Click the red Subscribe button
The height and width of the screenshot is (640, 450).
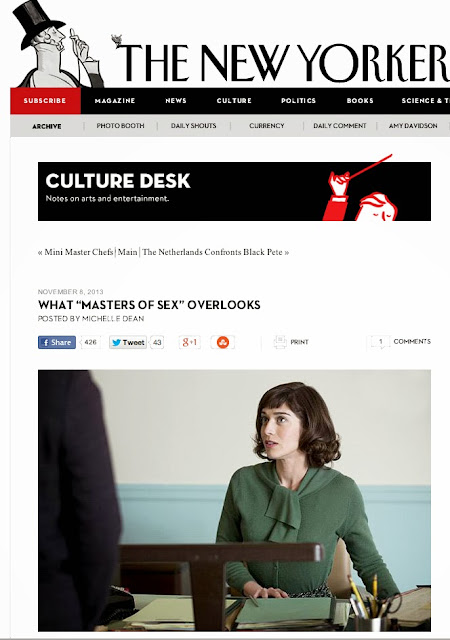pos(45,100)
